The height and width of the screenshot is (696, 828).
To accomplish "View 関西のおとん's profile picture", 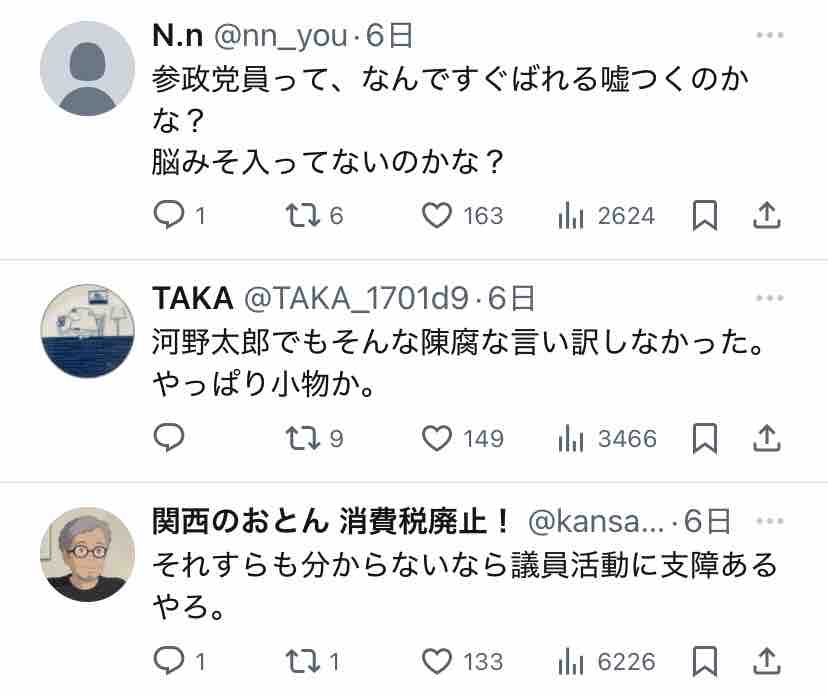I will pos(87,554).
